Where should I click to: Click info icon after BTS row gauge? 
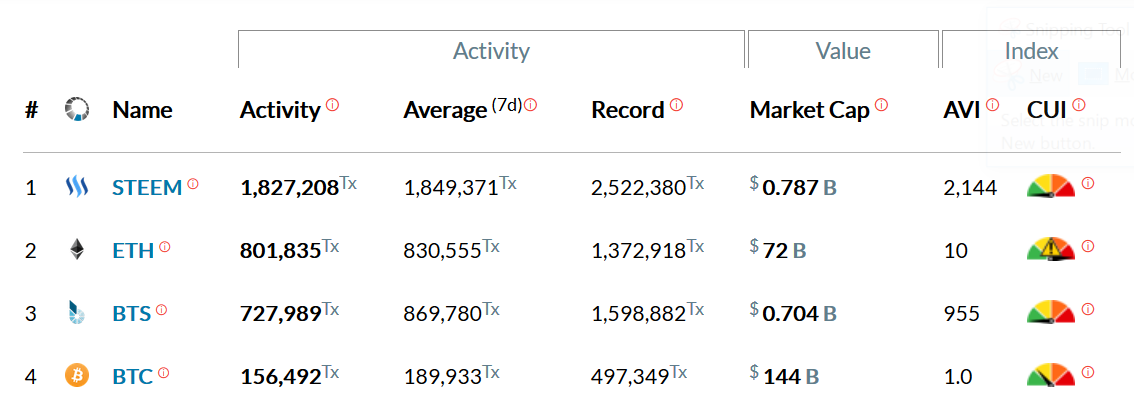coord(1088,310)
